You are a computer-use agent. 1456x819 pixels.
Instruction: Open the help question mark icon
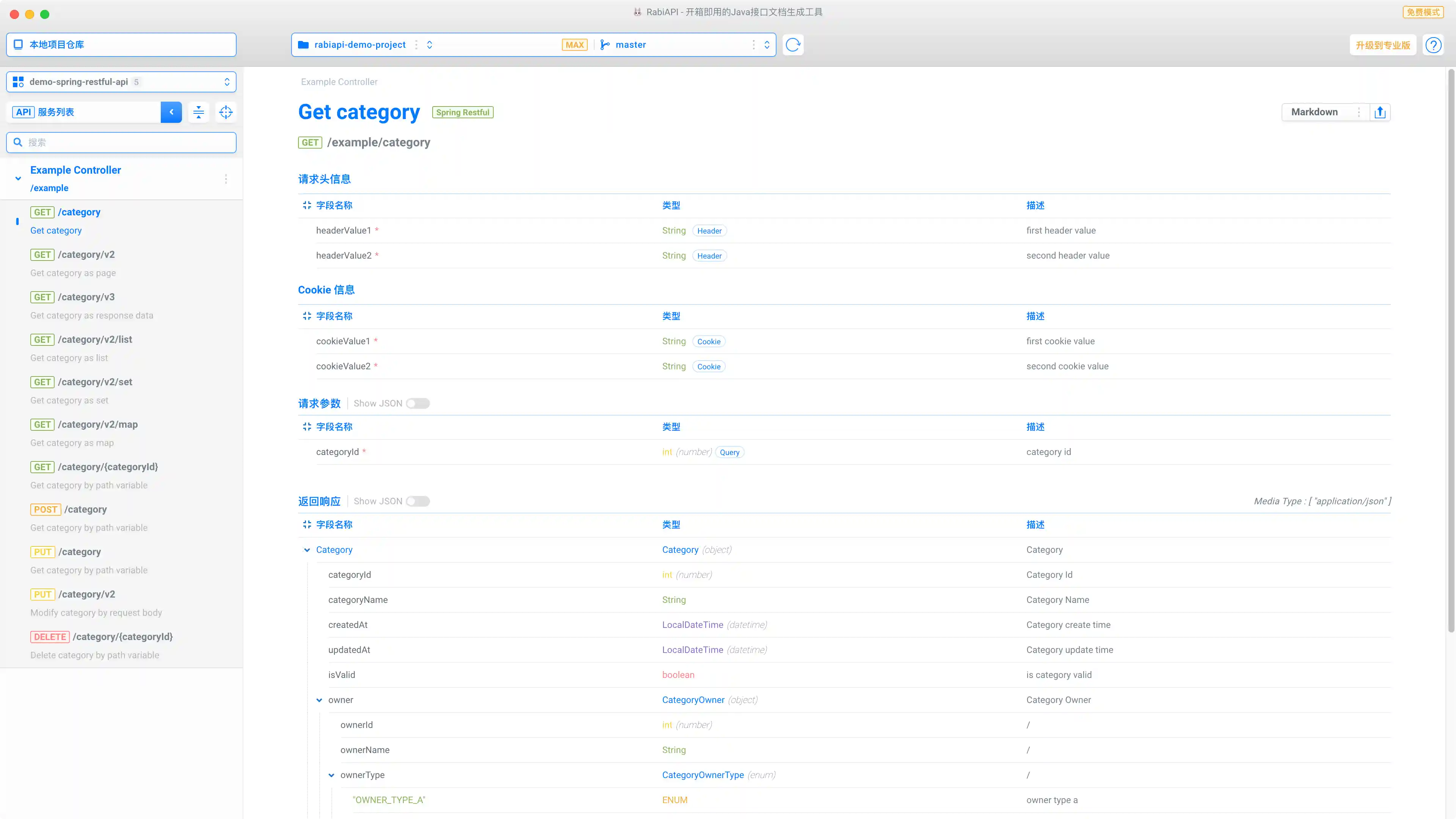(1433, 45)
